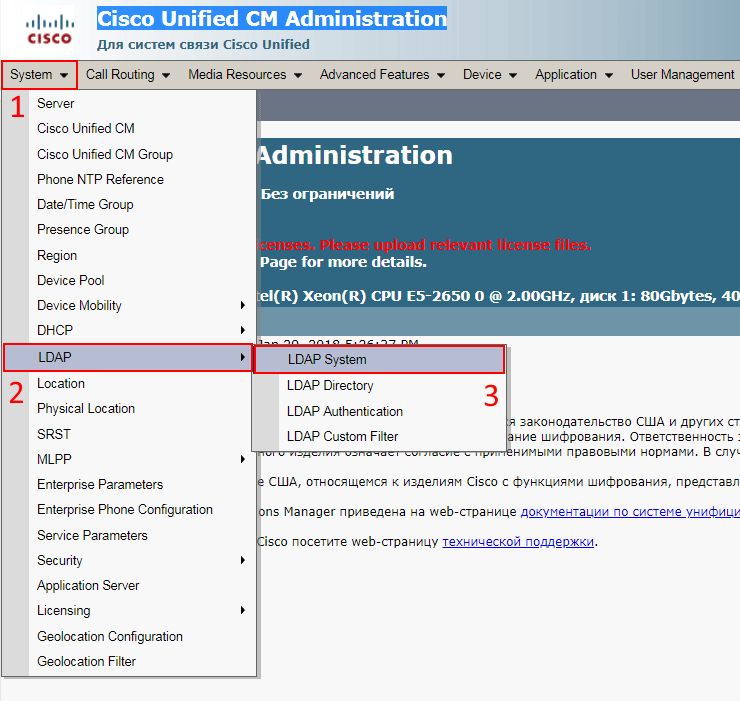Screen dimensions: 740x701
Task: Open the документации по системе link
Action: coord(629,511)
